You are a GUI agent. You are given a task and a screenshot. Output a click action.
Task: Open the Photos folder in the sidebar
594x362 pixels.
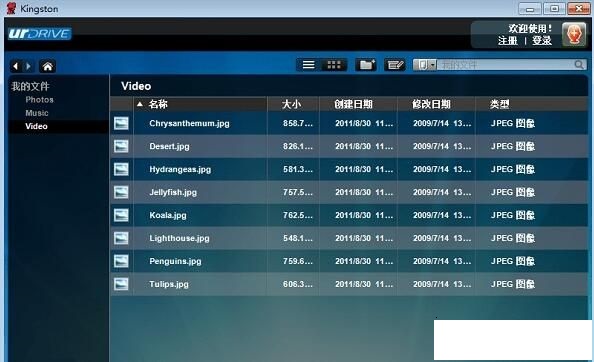click(39, 100)
